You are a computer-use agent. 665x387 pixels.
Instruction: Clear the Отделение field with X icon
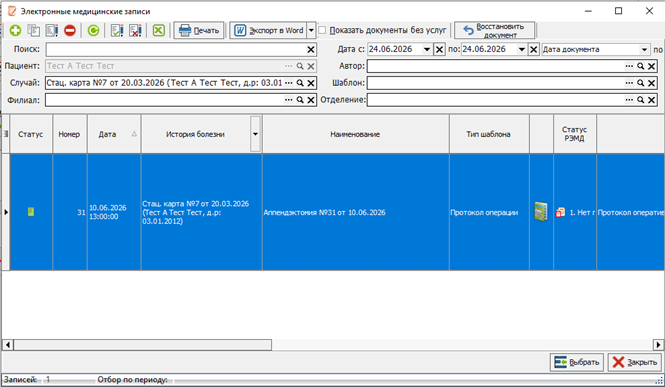(652, 100)
